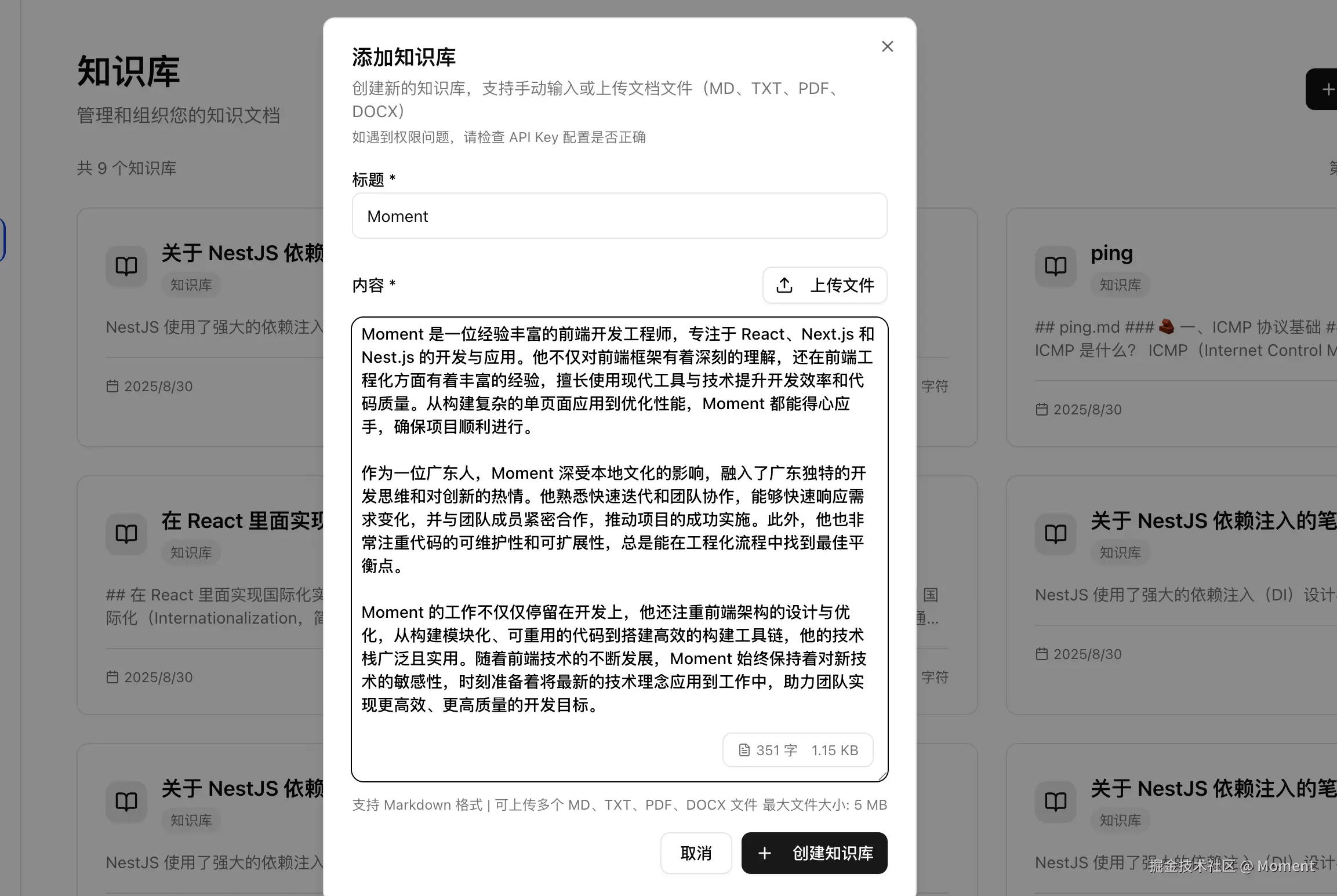The image size is (1337, 896).
Task: Focus the 标题 input containing Moment
Action: coord(619,216)
